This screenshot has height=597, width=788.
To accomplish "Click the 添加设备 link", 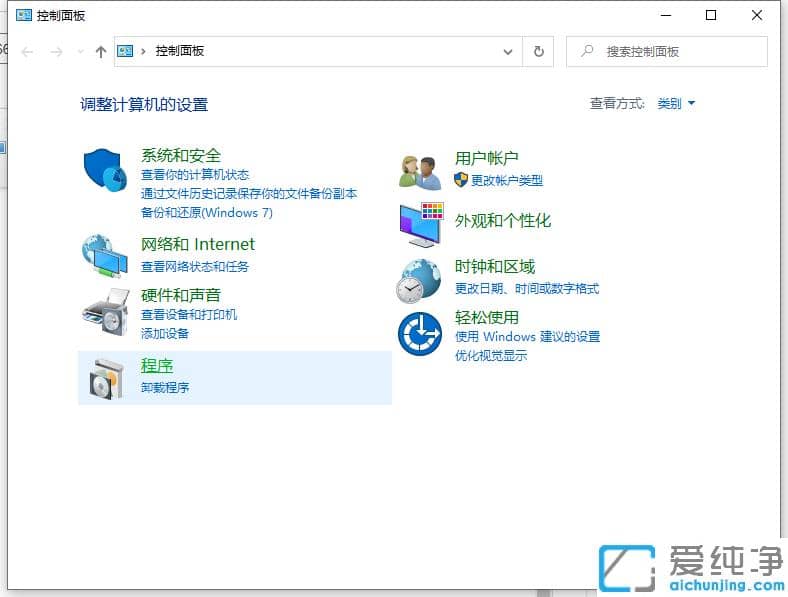I will [x=165, y=334].
